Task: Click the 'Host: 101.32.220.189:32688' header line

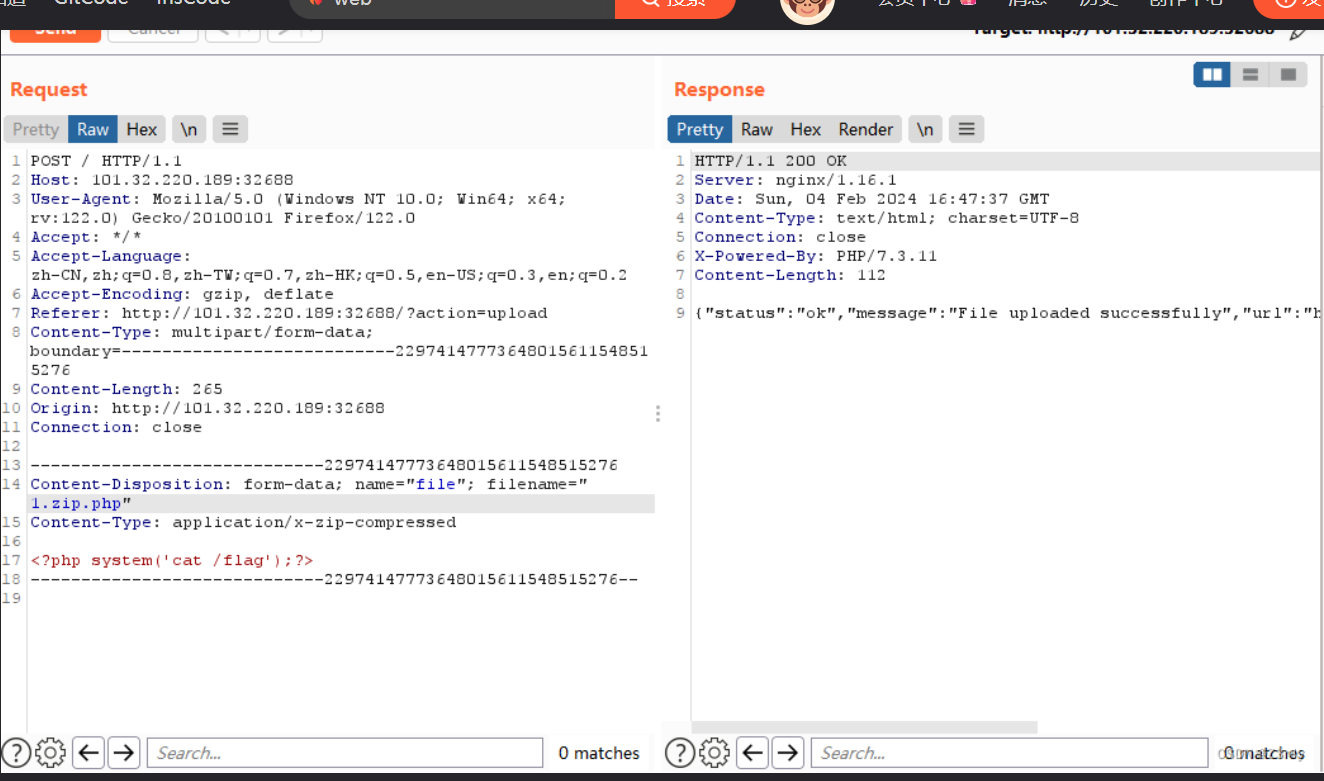Action: pyautogui.click(x=162, y=180)
